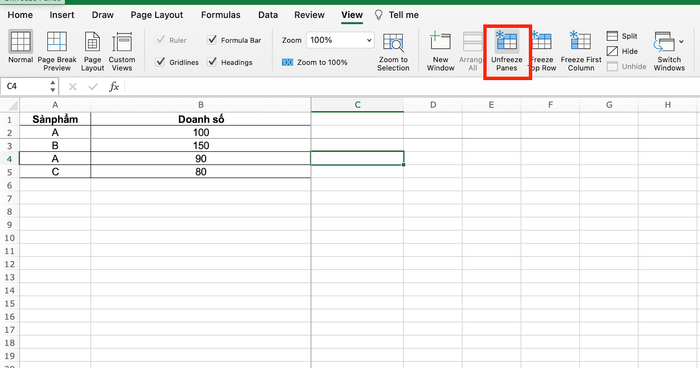Hide the current window
This screenshot has height=368, width=700.
622,51
